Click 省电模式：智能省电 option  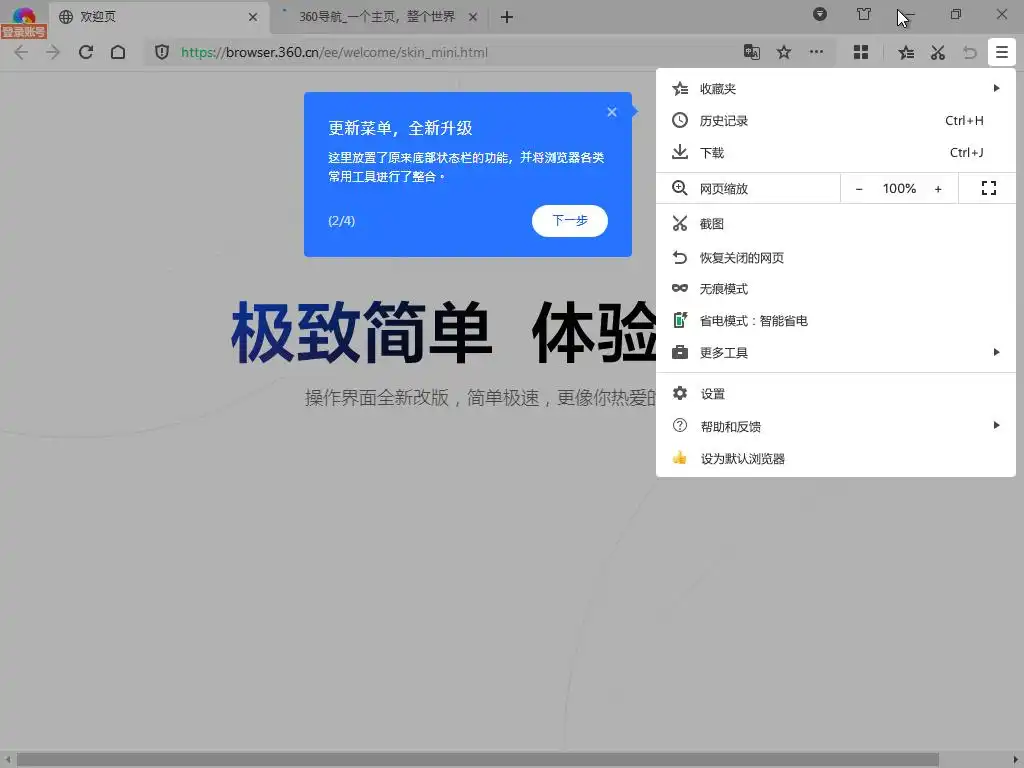coord(835,321)
